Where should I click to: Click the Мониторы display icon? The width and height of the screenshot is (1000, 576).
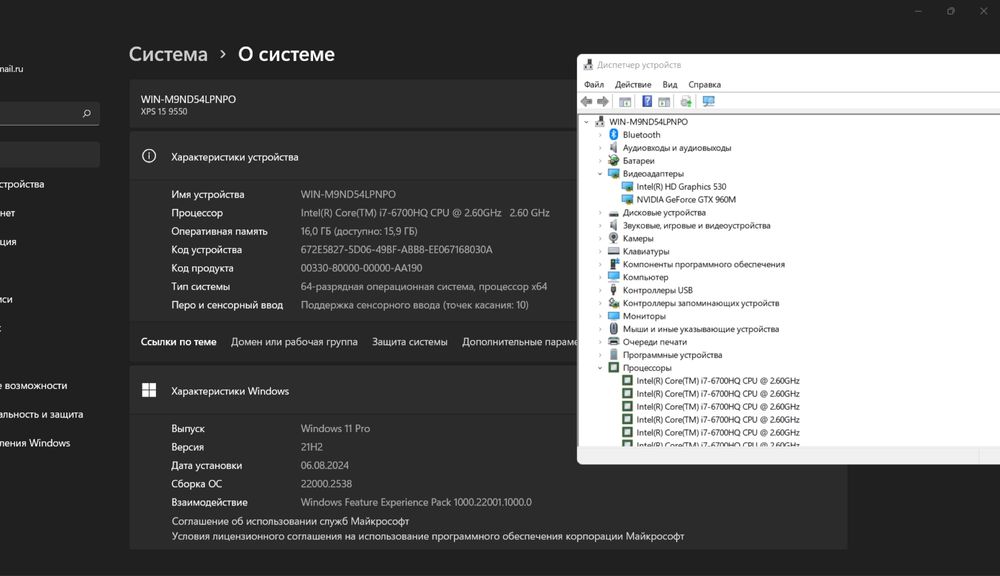[x=614, y=316]
